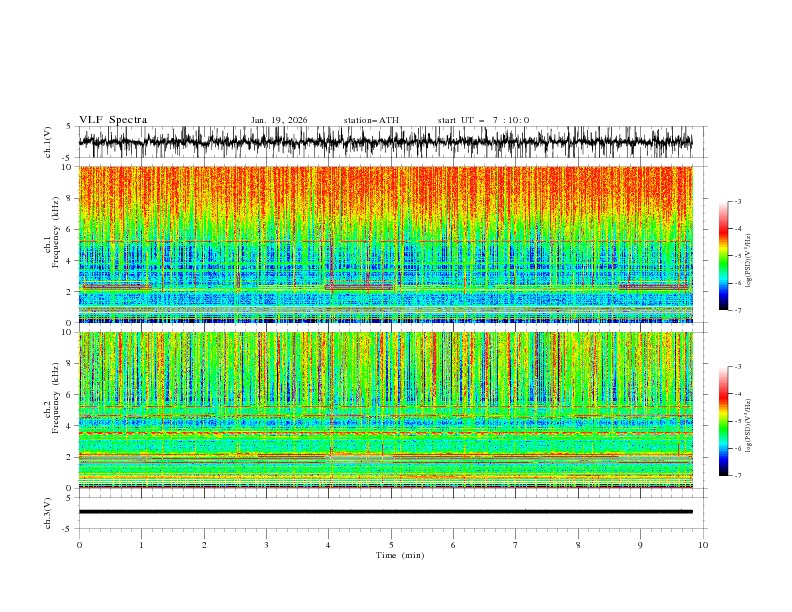This screenshot has width=792, height=612.
Task: Click time axis tick label "7"
Action: pos(516,545)
